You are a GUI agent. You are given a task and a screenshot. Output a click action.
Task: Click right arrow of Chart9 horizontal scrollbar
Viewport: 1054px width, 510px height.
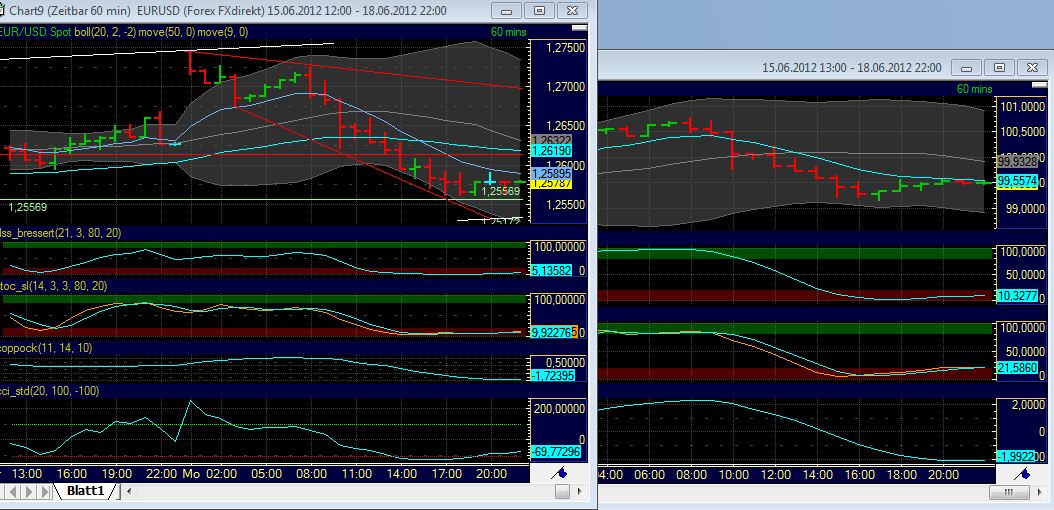(x=581, y=491)
